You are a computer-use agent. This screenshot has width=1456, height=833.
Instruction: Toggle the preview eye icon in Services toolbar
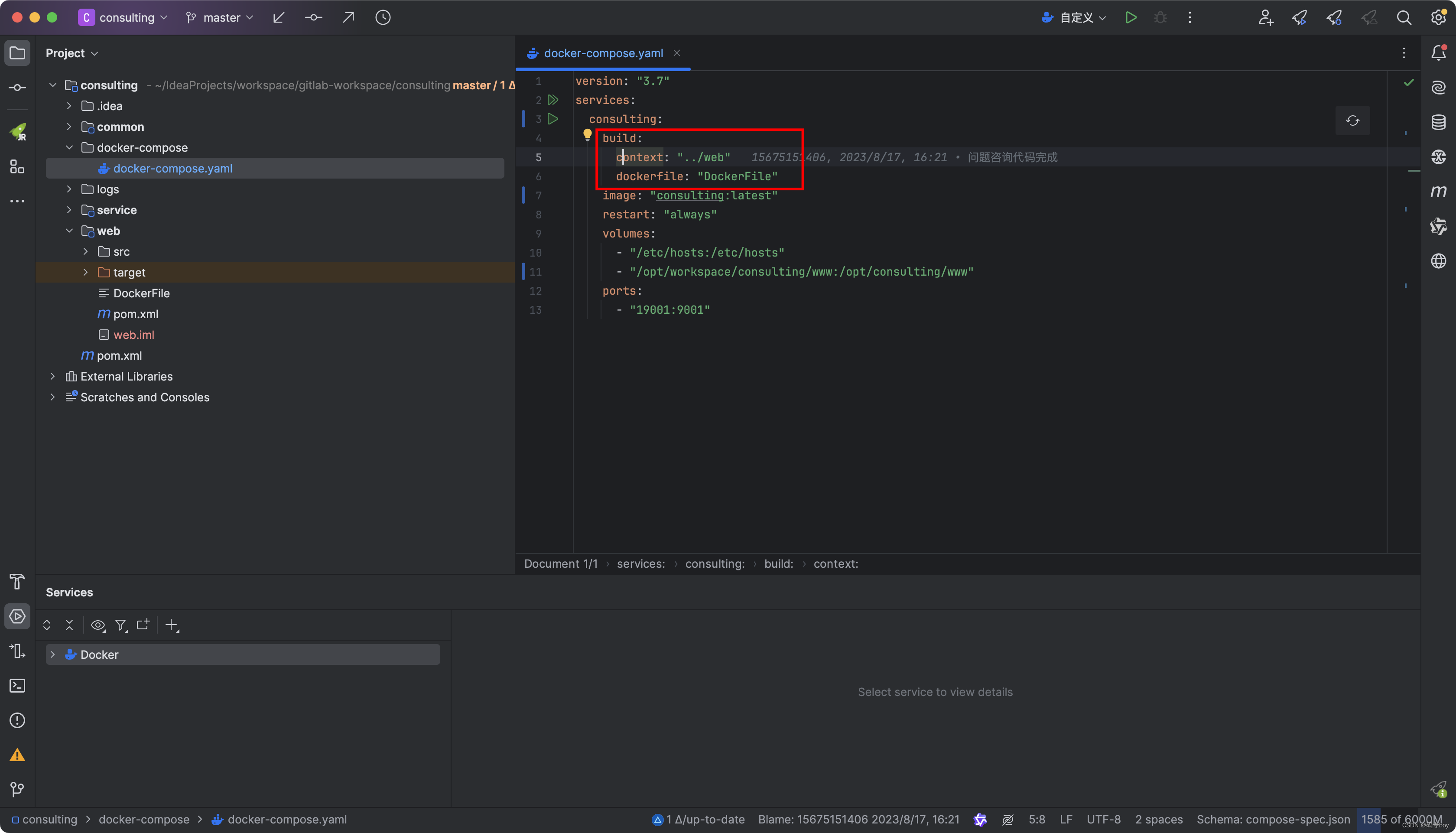pyautogui.click(x=98, y=625)
